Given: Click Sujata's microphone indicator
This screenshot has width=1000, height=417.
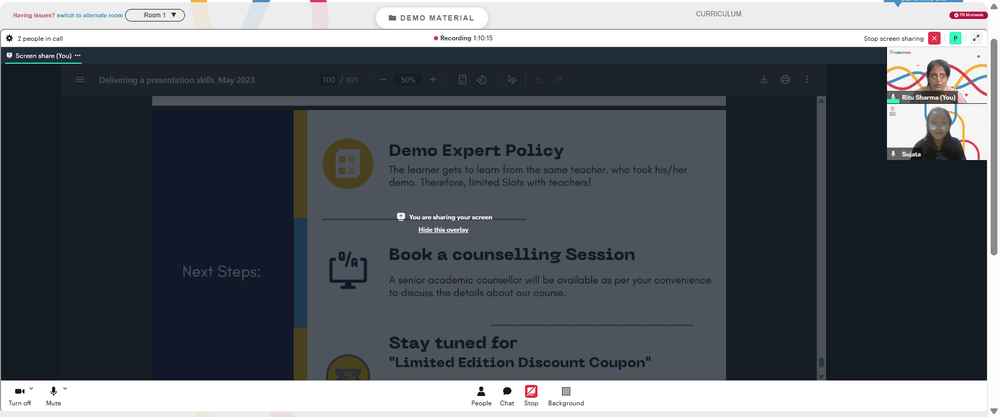Looking at the screenshot, I should 893,154.
